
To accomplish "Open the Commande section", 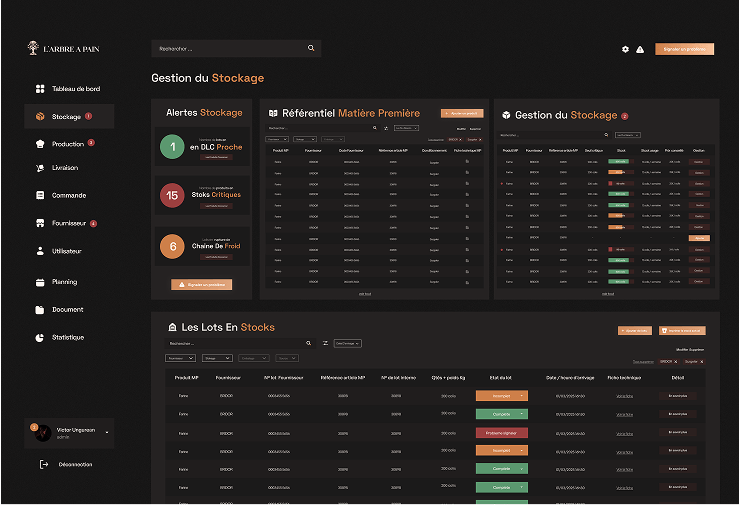I will click(69, 195).
